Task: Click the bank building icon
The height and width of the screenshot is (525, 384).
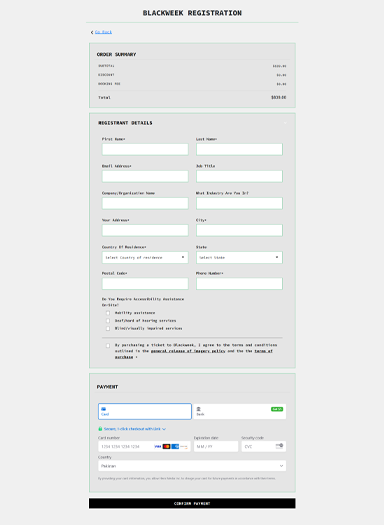Action: [198, 409]
